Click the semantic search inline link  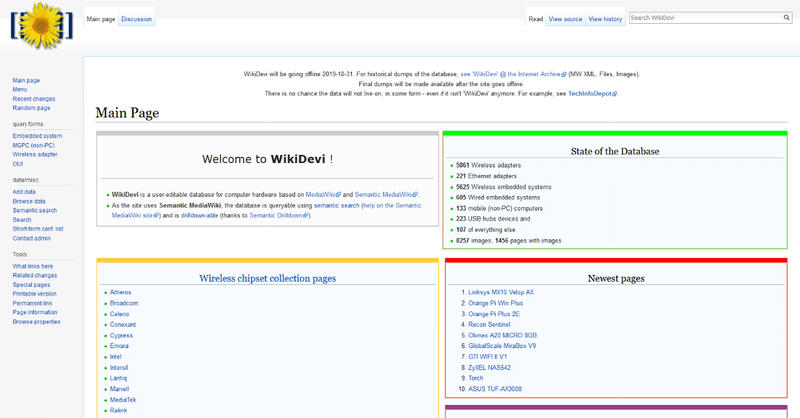336,206
